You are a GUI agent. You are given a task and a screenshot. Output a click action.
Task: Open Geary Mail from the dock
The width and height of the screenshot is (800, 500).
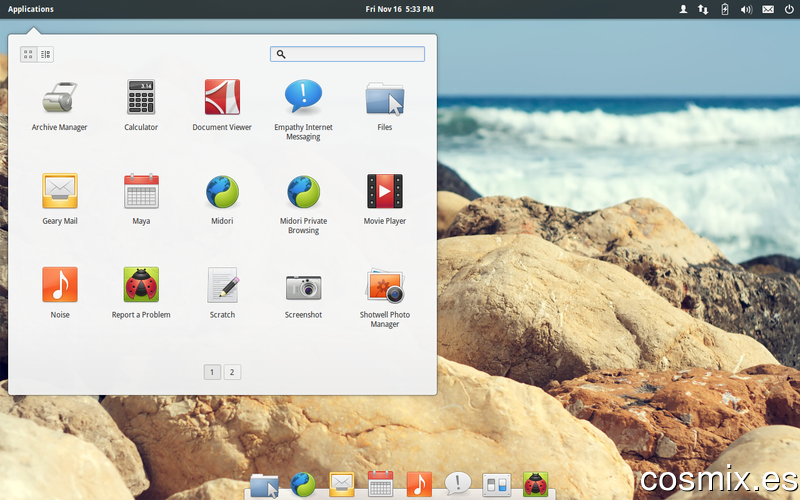[x=342, y=484]
